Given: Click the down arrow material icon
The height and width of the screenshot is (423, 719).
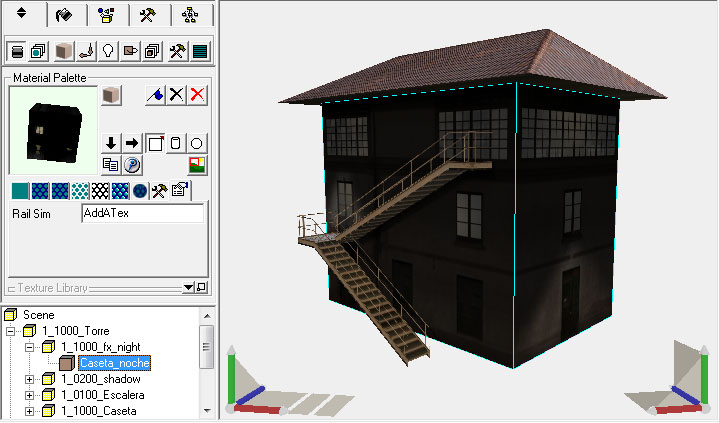Looking at the screenshot, I should [111, 143].
